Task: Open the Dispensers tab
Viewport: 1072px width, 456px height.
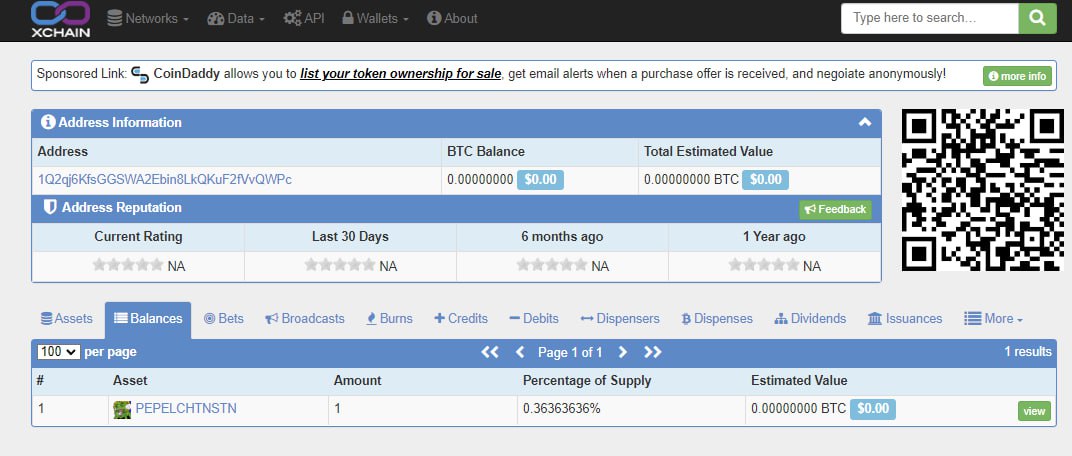Action: (x=620, y=319)
